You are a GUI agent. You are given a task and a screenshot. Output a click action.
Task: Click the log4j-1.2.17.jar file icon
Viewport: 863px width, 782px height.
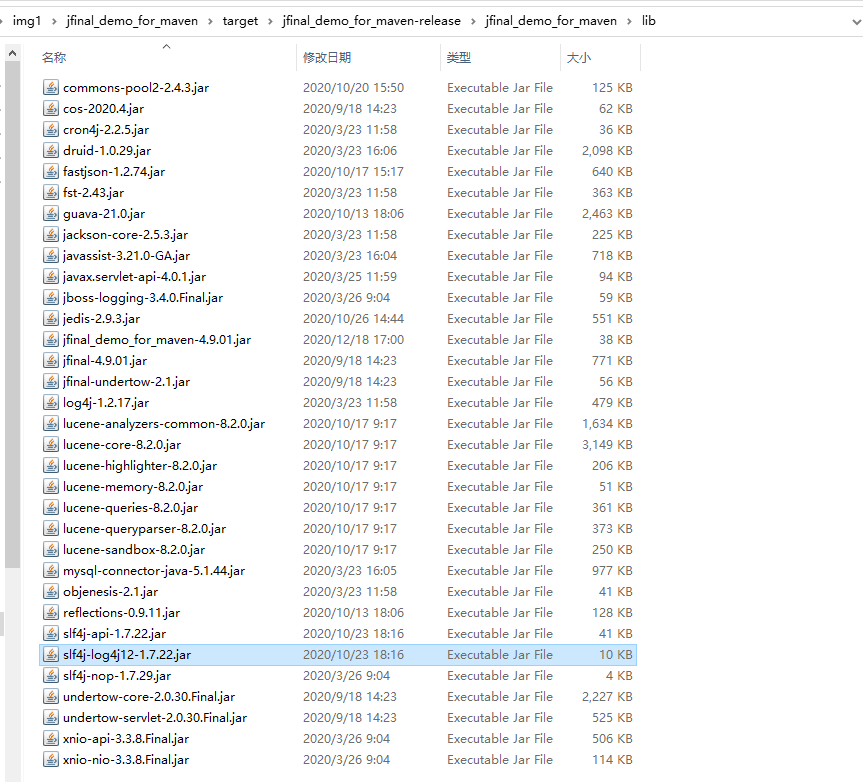(51, 402)
